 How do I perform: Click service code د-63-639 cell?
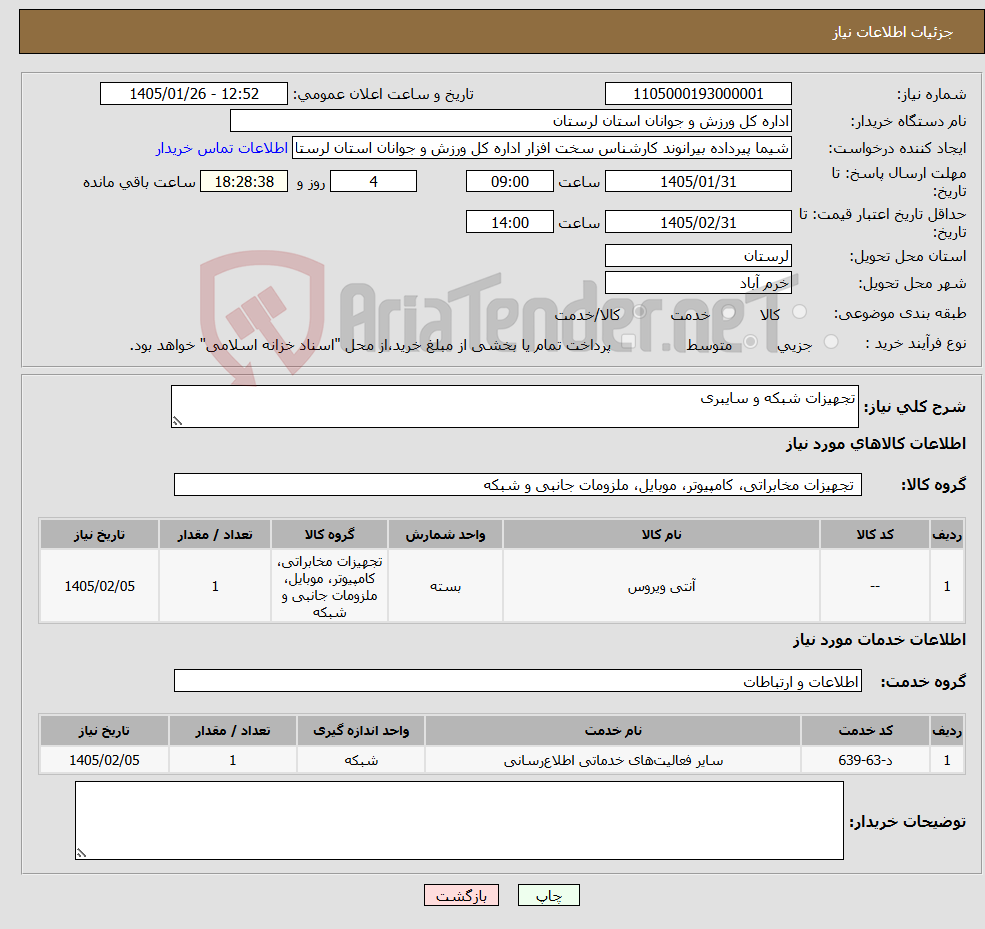[x=866, y=760]
